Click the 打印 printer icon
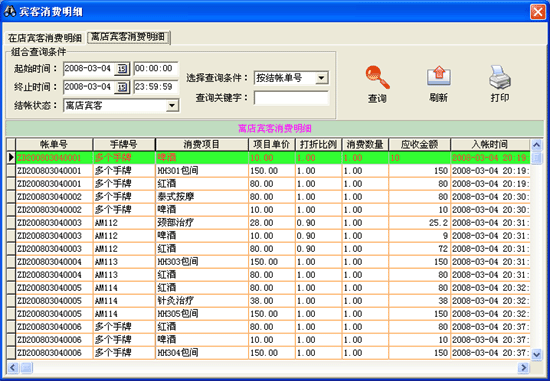The height and width of the screenshot is (381, 550). pyautogui.click(x=500, y=77)
